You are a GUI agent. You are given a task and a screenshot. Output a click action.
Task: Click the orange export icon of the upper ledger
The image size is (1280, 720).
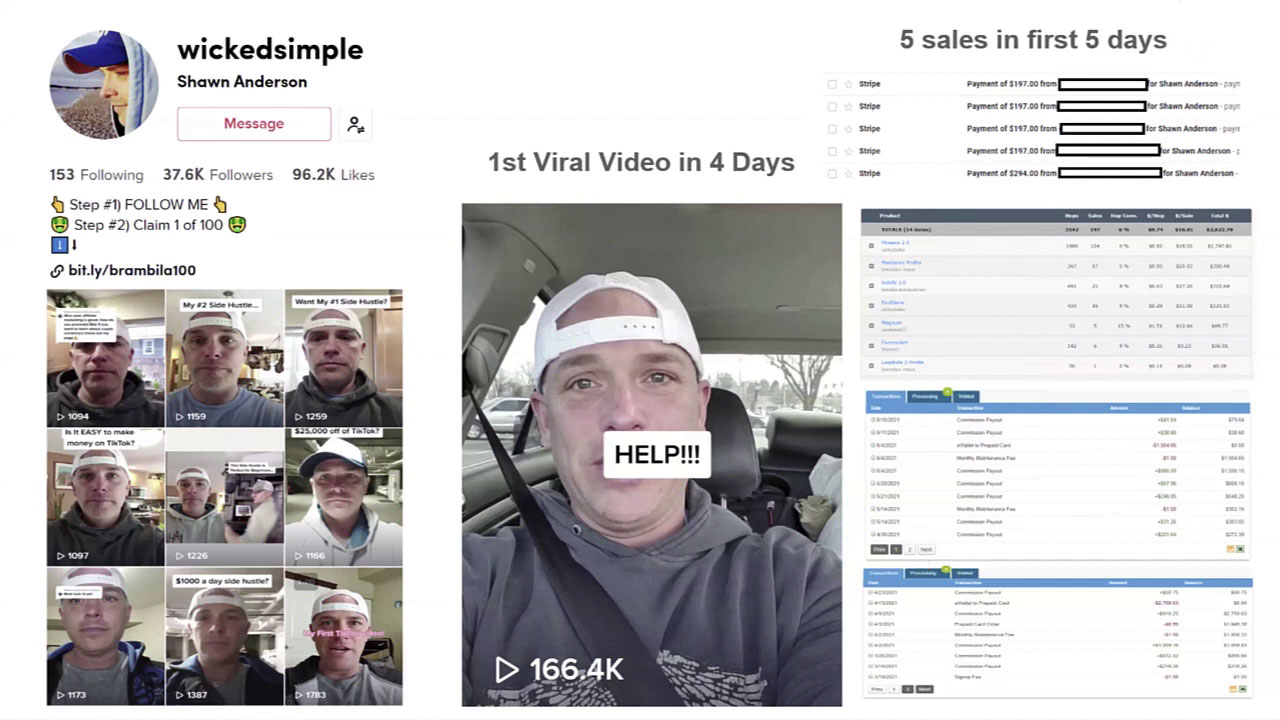point(1231,549)
